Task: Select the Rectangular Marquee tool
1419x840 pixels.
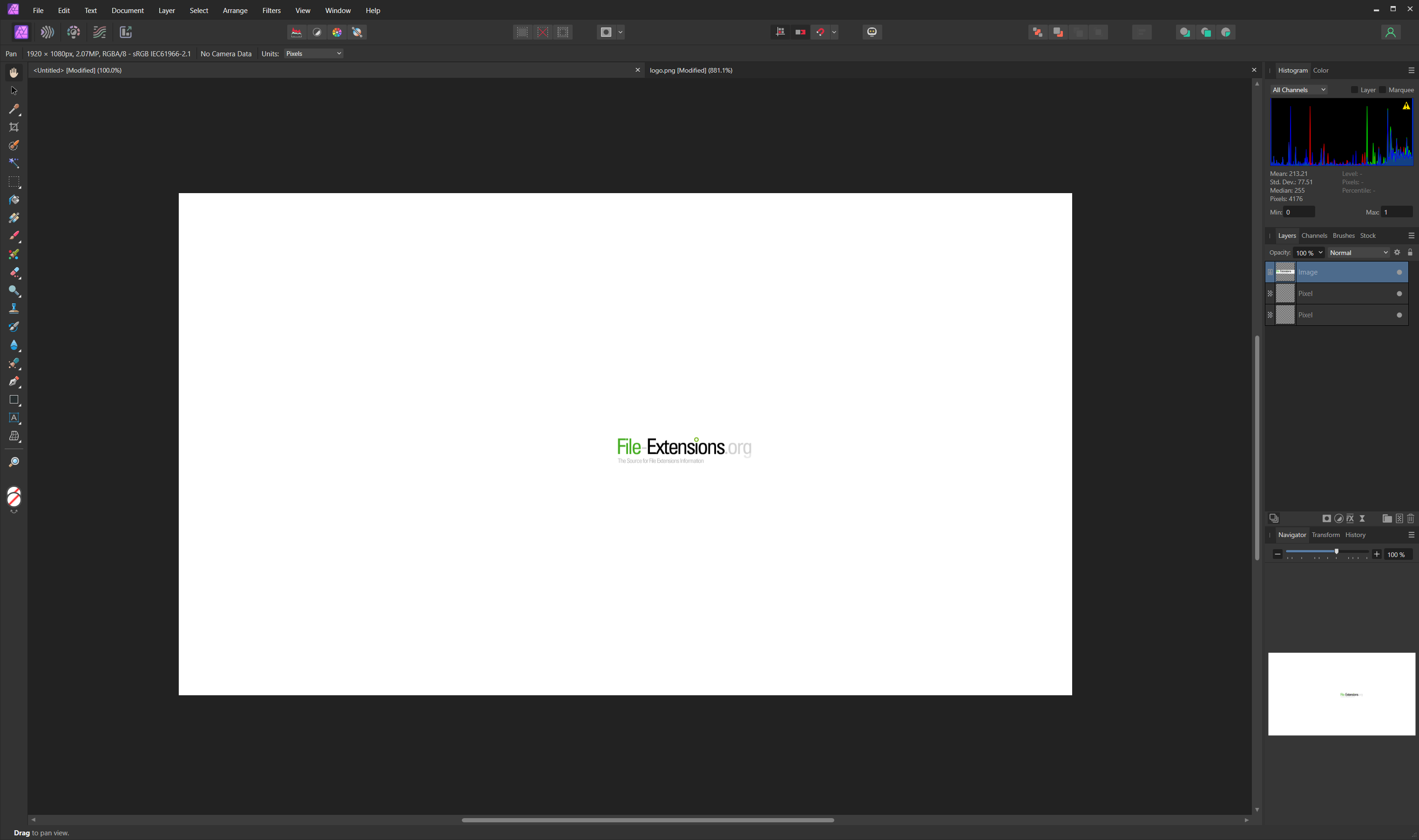Action: tap(14, 181)
